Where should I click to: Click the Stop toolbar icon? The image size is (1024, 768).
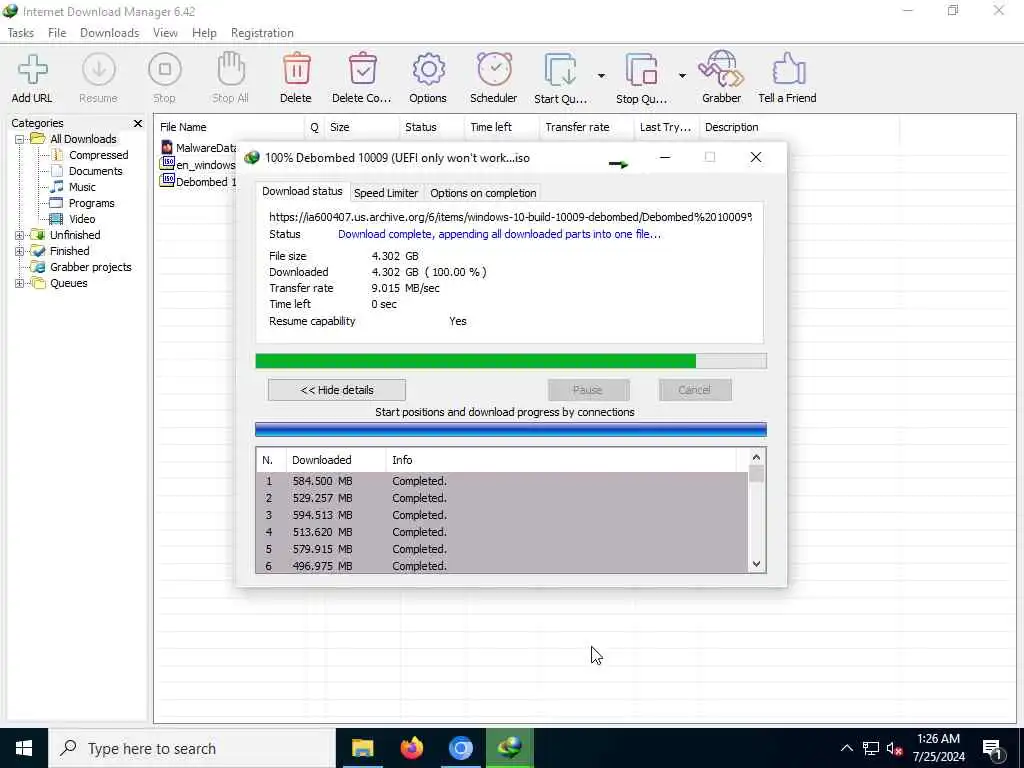point(165,69)
